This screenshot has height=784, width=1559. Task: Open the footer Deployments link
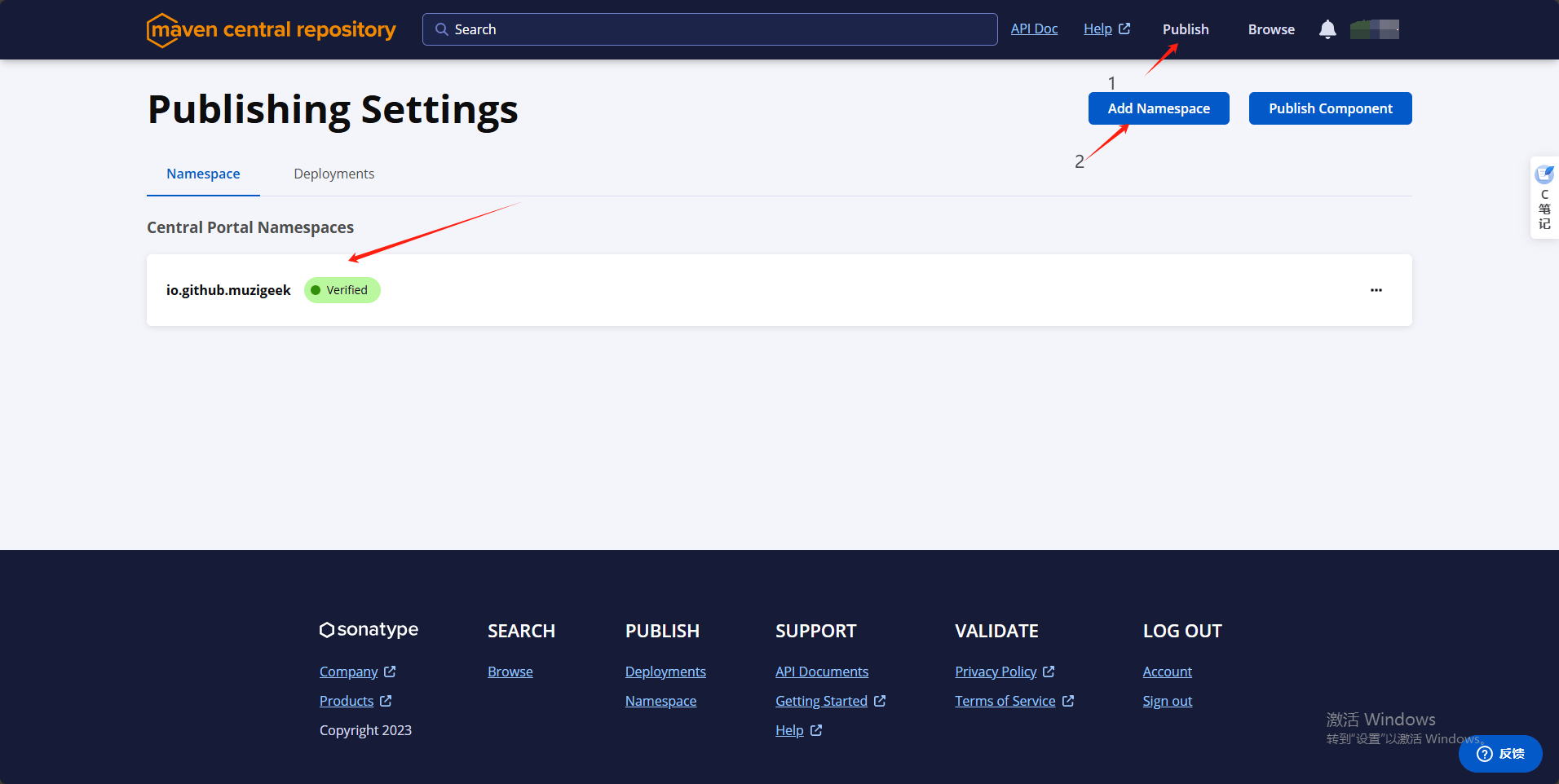pyautogui.click(x=665, y=672)
